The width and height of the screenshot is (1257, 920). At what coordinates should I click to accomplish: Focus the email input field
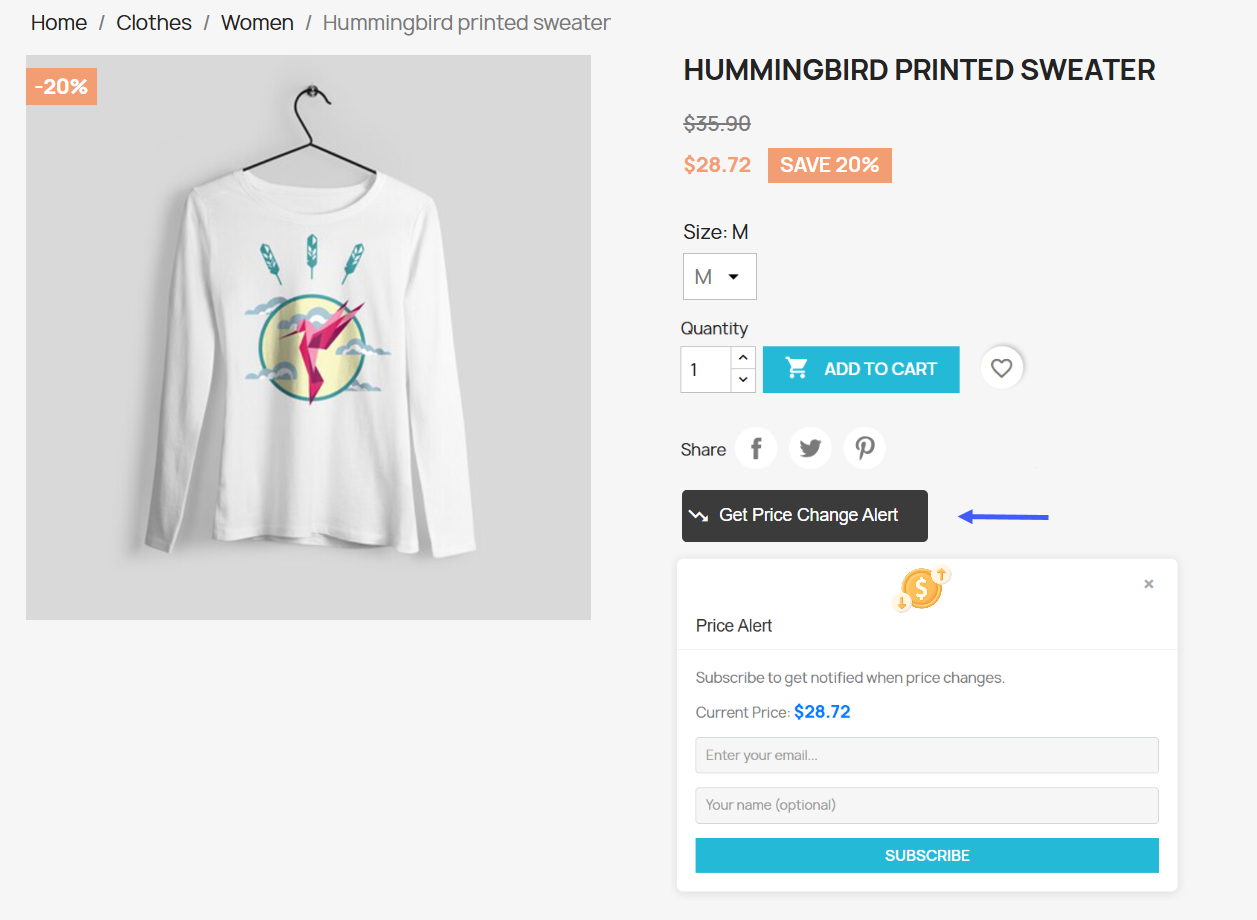point(927,755)
